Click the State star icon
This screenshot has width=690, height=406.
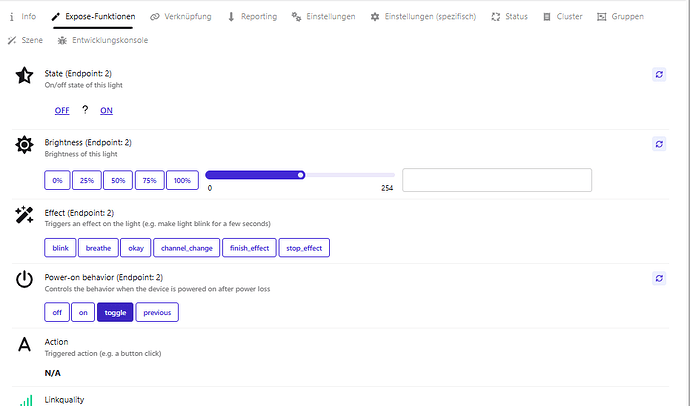24,75
